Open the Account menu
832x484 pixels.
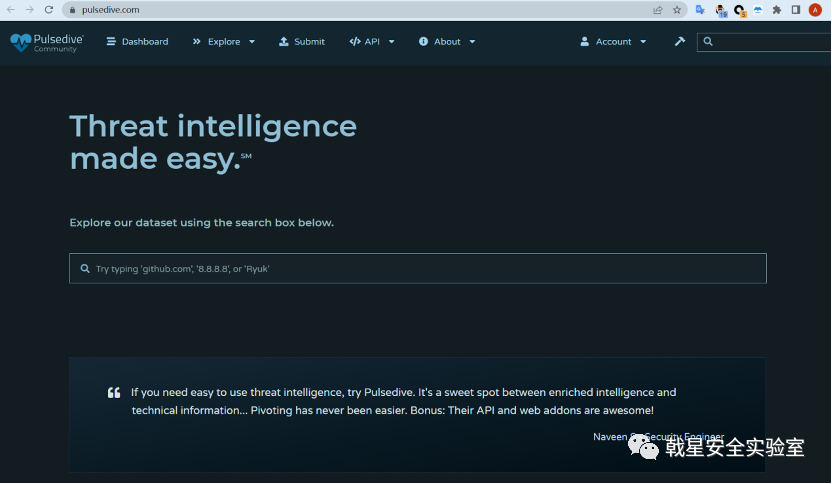click(x=613, y=41)
